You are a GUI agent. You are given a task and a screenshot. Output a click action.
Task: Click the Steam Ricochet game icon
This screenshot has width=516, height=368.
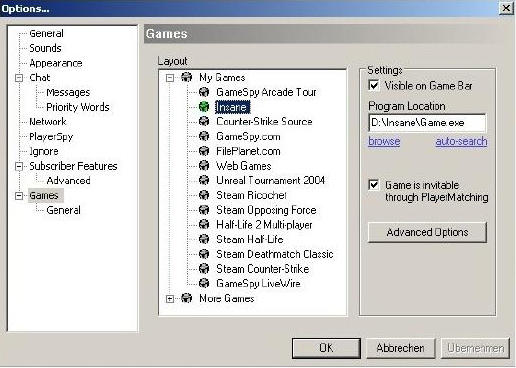[204, 195]
